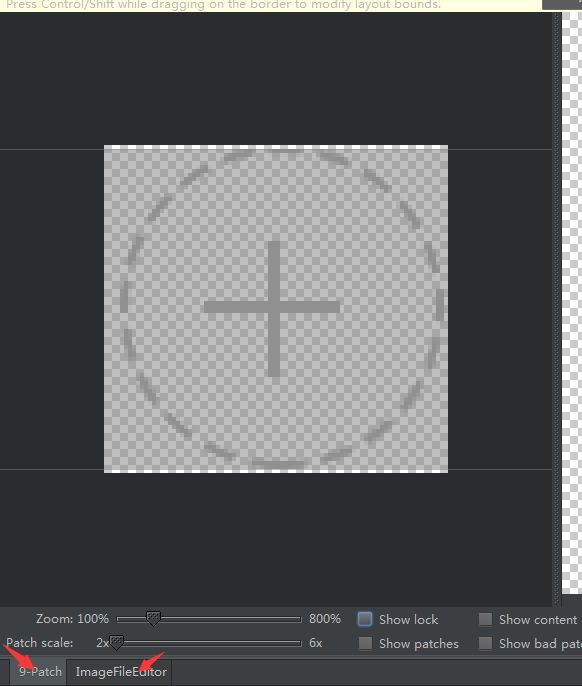Toggle the Show patches checkbox
The width and height of the screenshot is (582, 686).
tap(365, 643)
